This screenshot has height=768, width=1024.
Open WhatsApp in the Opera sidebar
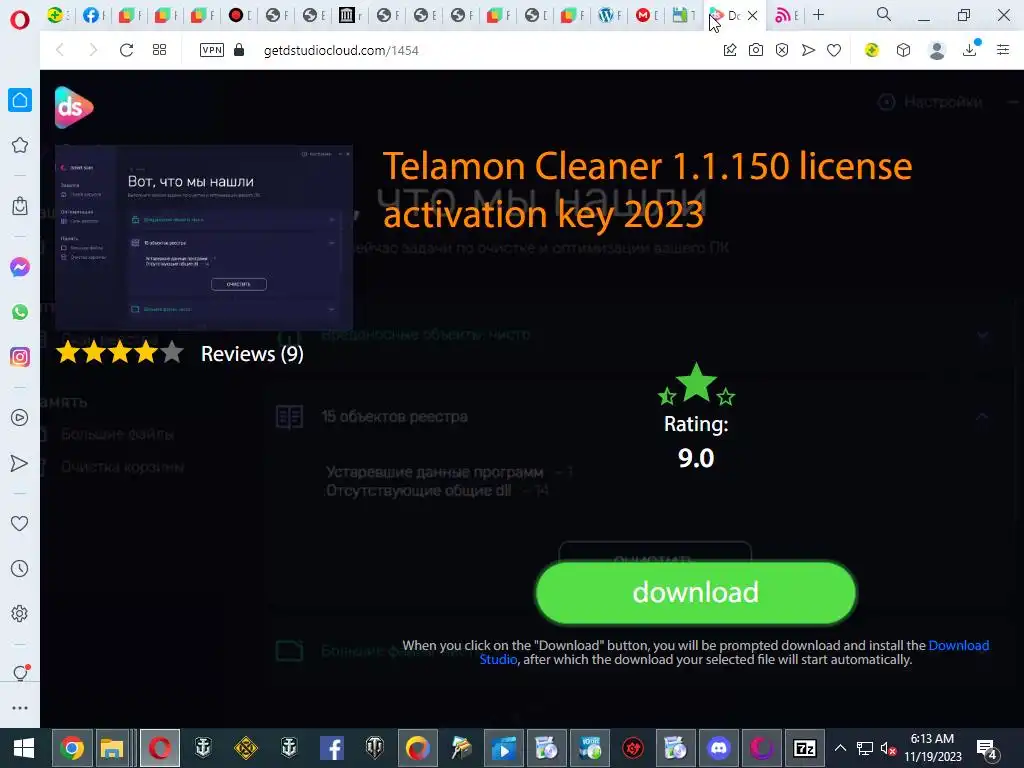coord(20,312)
